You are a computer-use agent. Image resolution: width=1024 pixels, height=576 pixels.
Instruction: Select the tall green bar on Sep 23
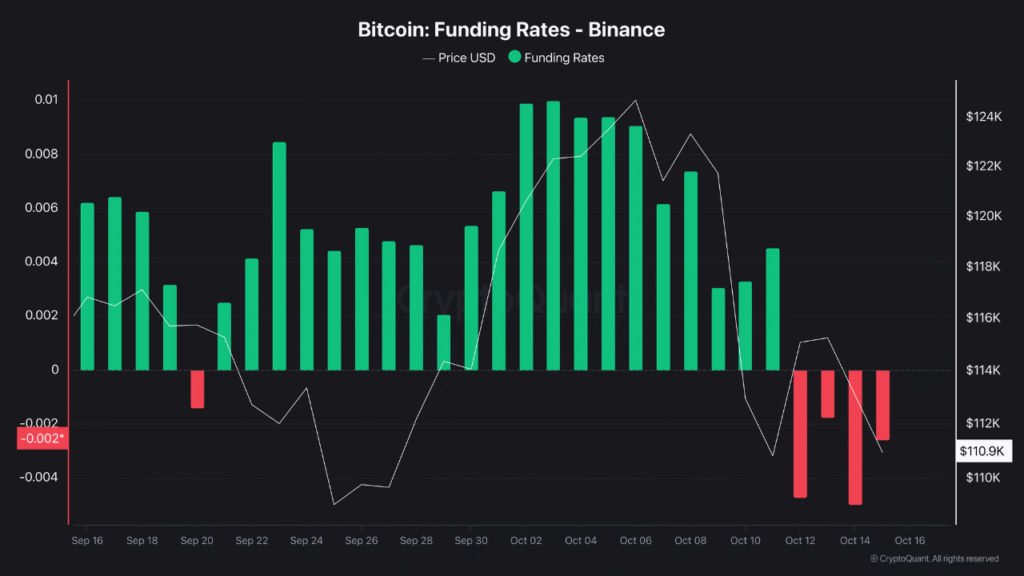click(279, 256)
